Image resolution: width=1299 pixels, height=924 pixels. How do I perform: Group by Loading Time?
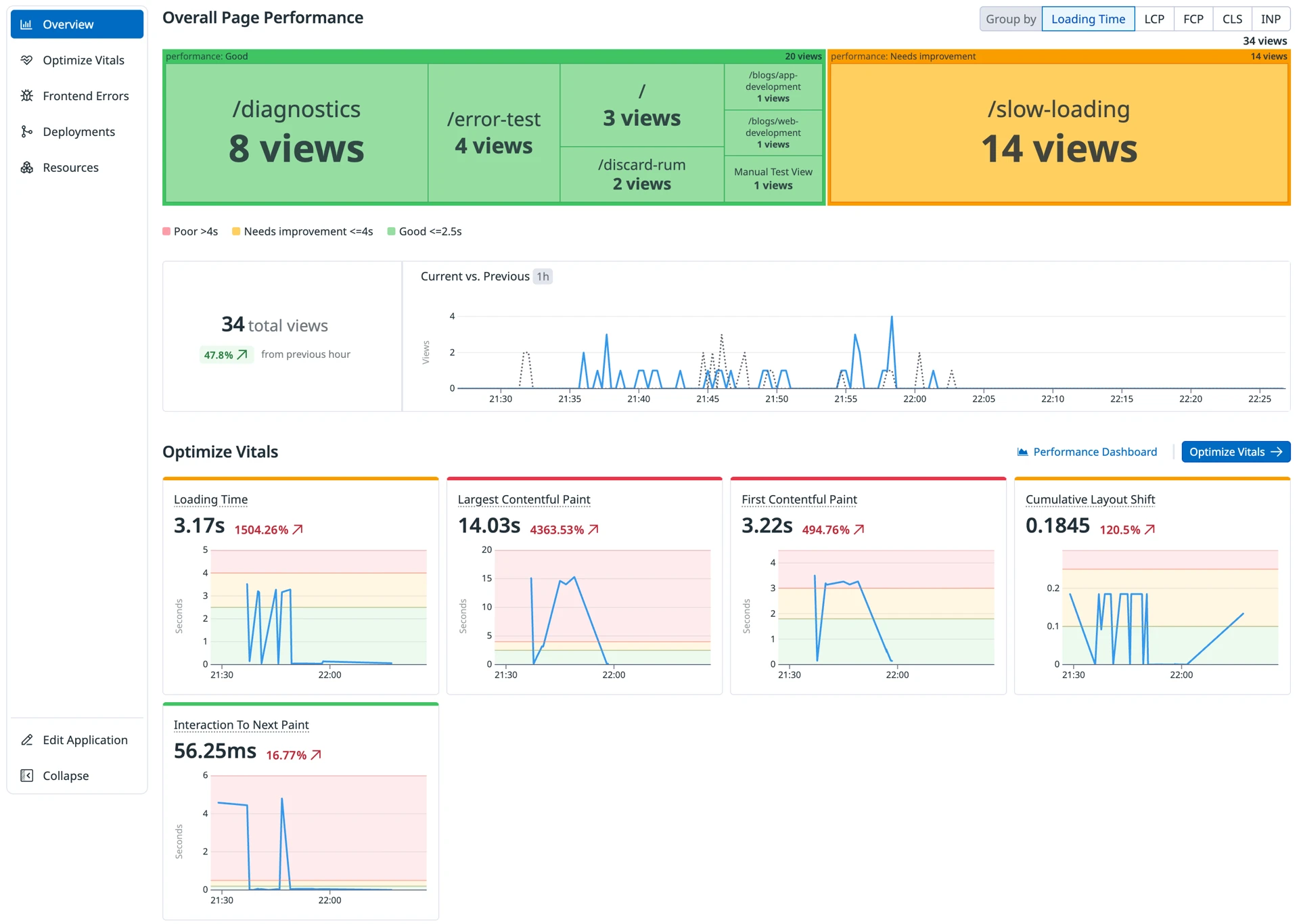point(1087,19)
